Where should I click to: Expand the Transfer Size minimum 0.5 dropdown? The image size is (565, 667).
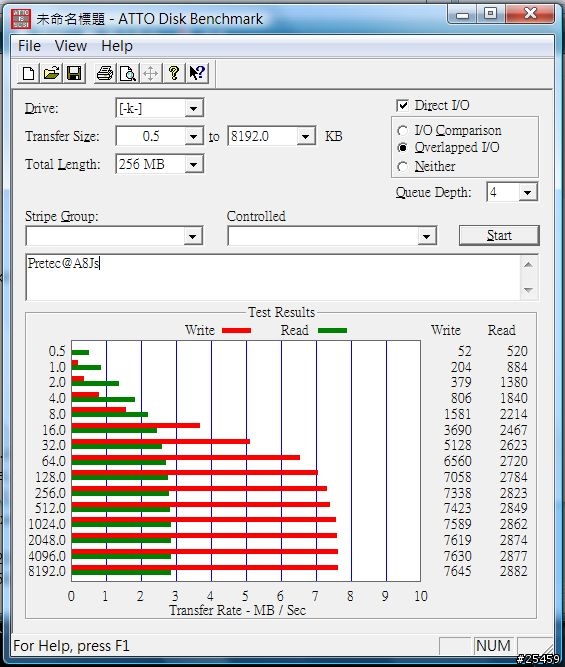tap(193, 137)
